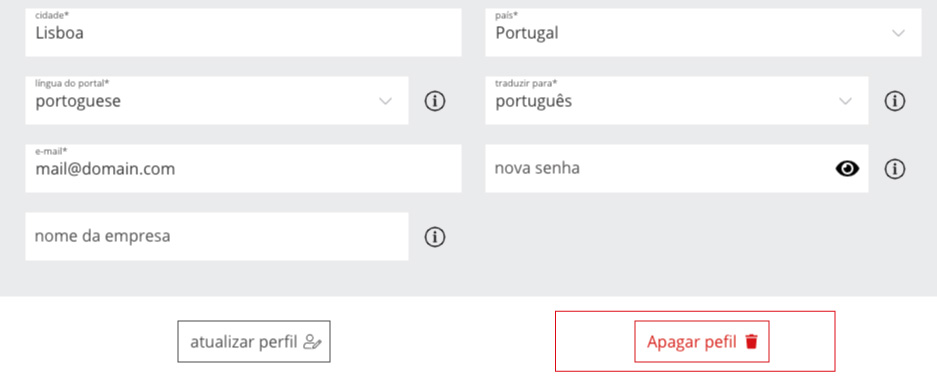937x386 pixels.
Task: Open info icon next to nova senha
Action: point(895,169)
